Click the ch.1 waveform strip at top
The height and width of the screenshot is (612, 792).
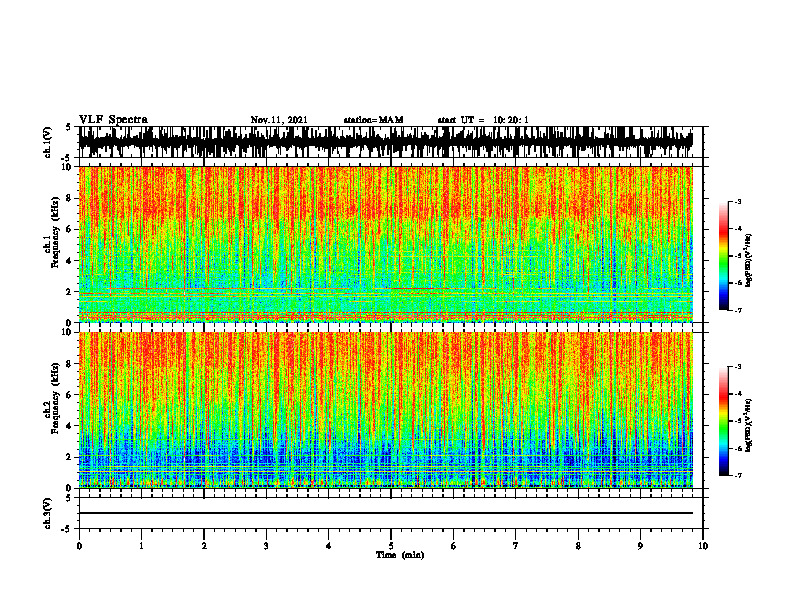coord(386,142)
